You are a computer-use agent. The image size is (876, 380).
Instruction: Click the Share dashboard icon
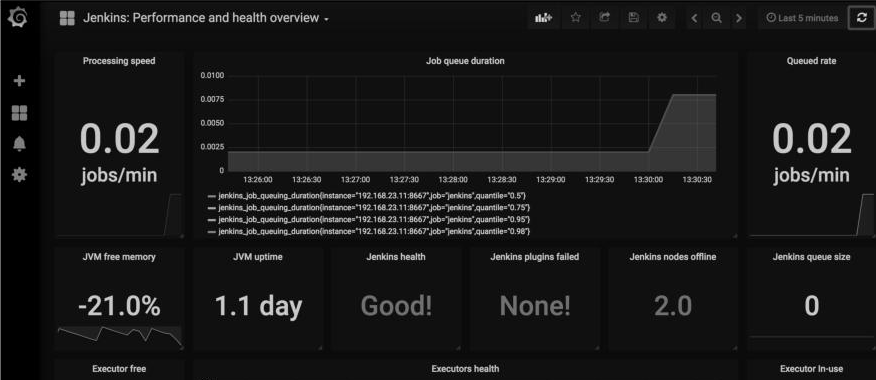click(604, 18)
